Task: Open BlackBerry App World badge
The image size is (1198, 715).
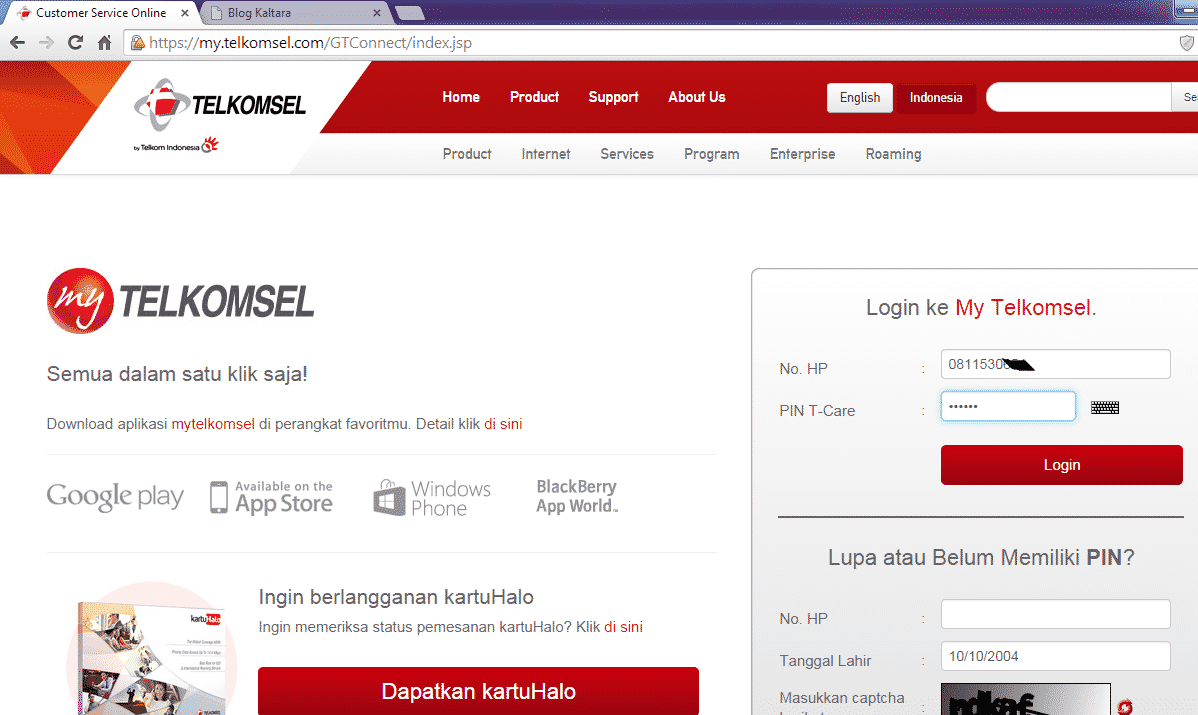Action: coord(577,497)
